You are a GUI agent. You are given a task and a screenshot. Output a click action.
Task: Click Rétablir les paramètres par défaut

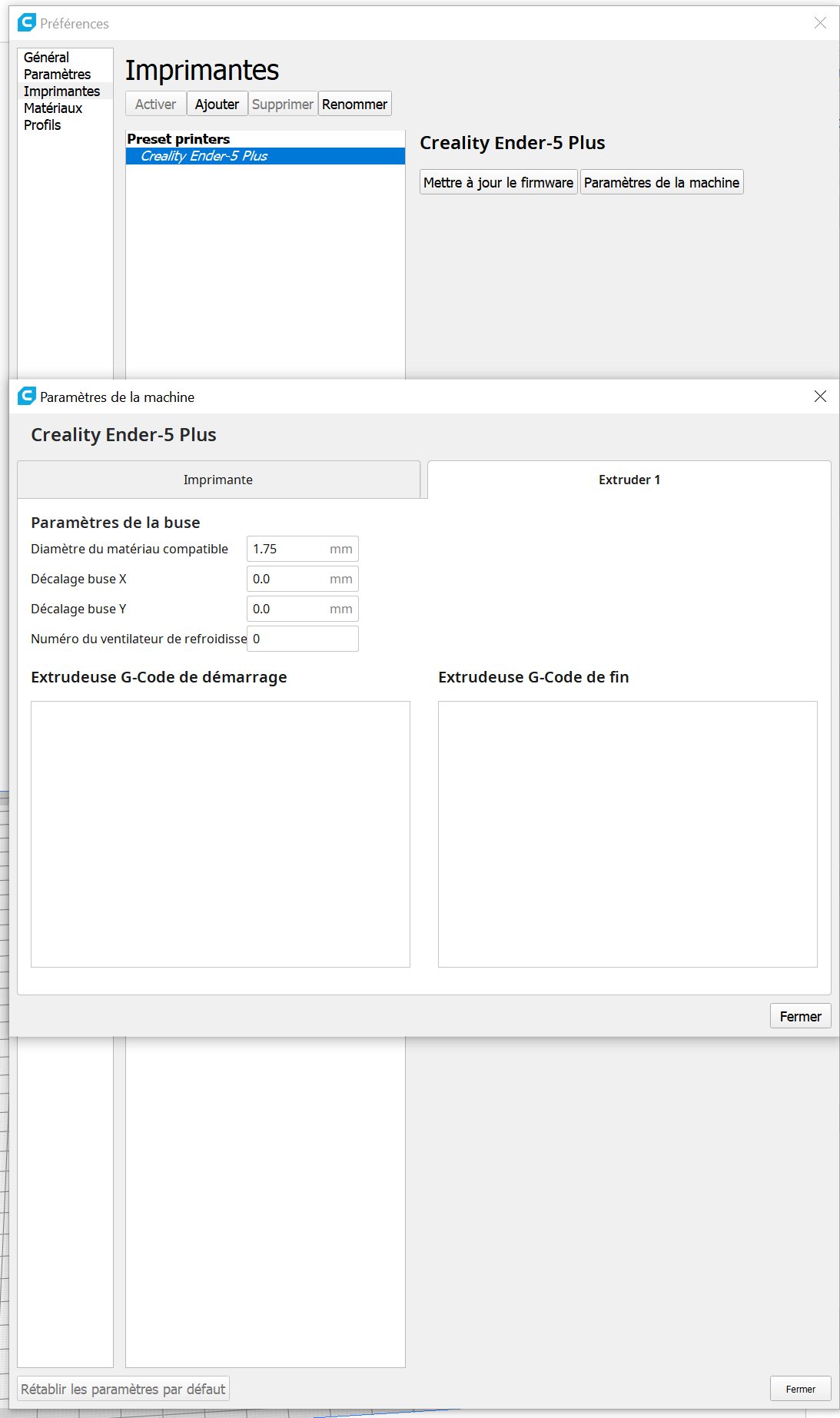point(123,1389)
